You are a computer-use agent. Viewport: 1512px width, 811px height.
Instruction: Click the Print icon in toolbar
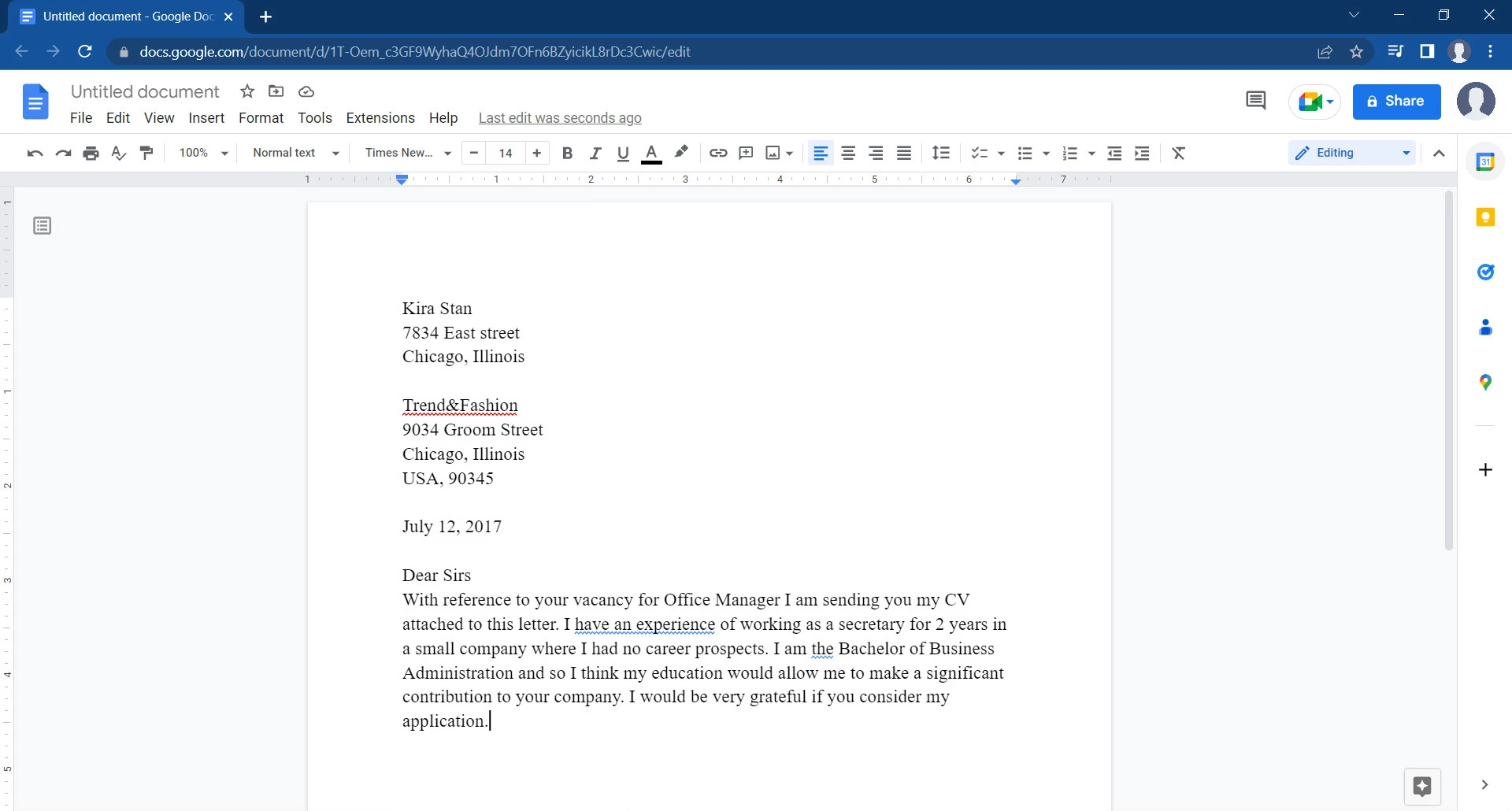[x=91, y=154]
